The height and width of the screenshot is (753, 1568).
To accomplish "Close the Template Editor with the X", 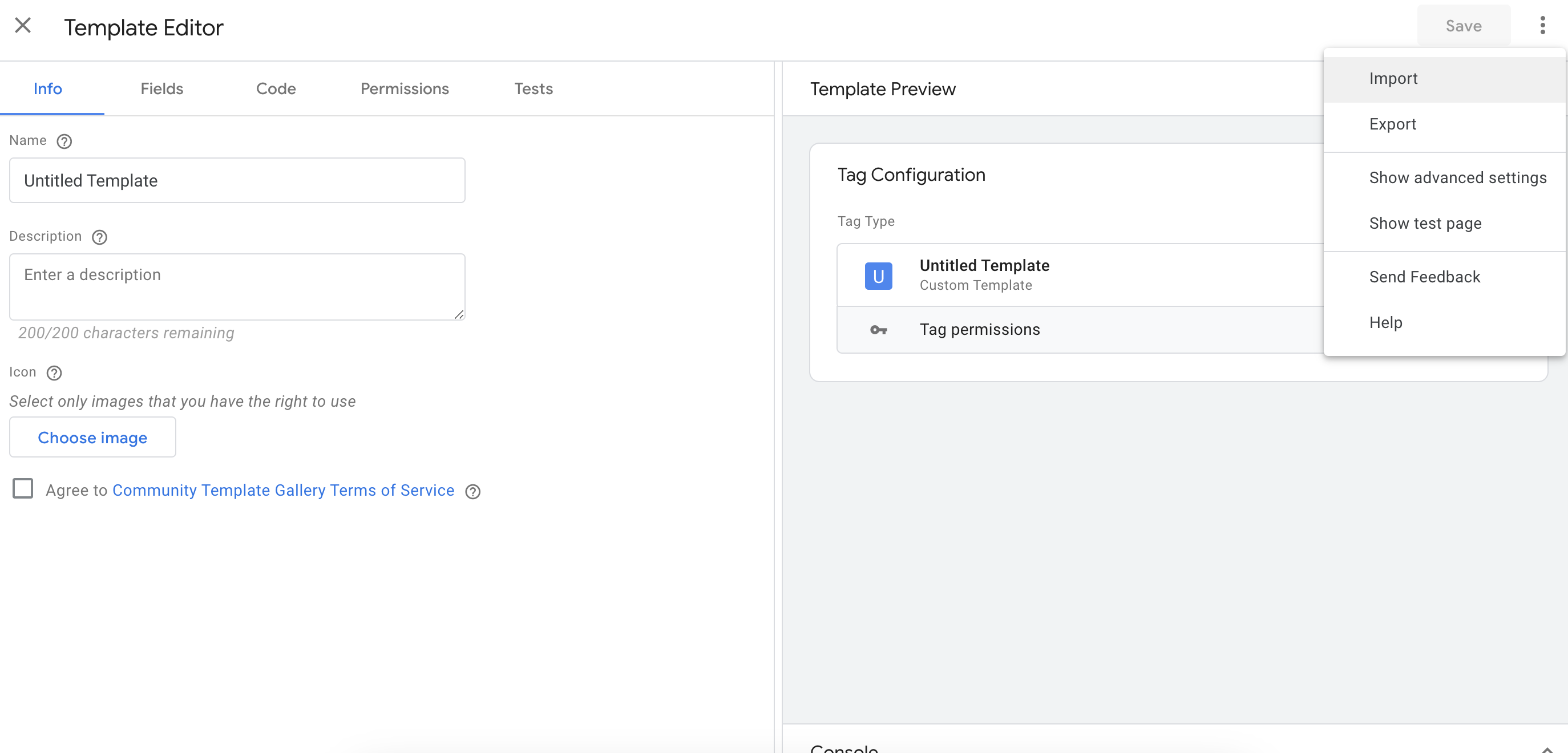I will pos(22,26).
